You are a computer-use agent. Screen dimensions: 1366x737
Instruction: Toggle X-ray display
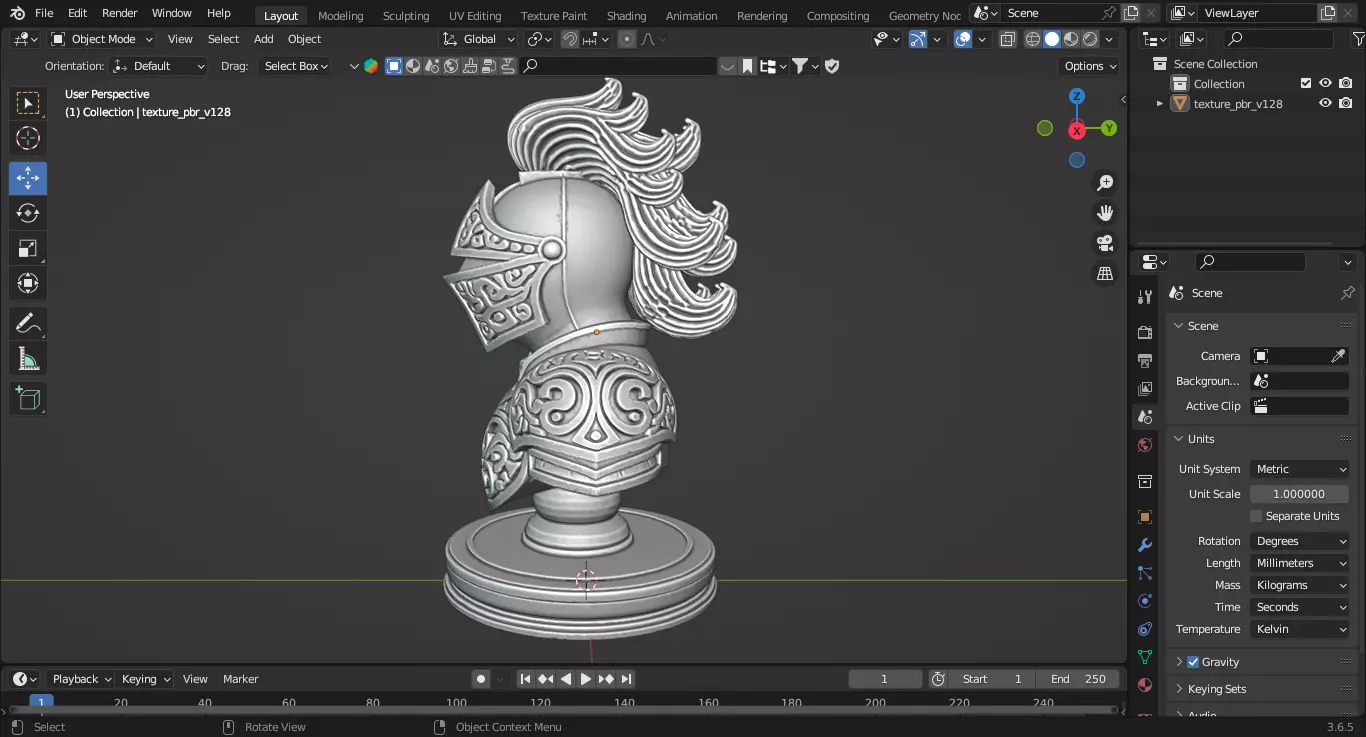pos(1007,39)
